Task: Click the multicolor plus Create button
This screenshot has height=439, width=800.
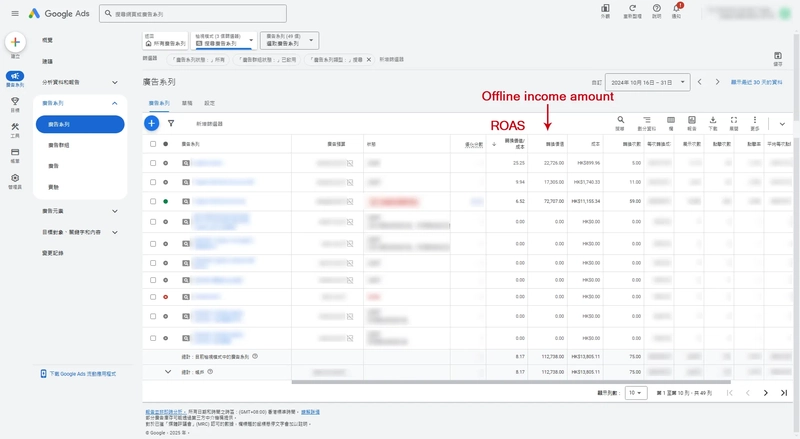Action: click(15, 42)
